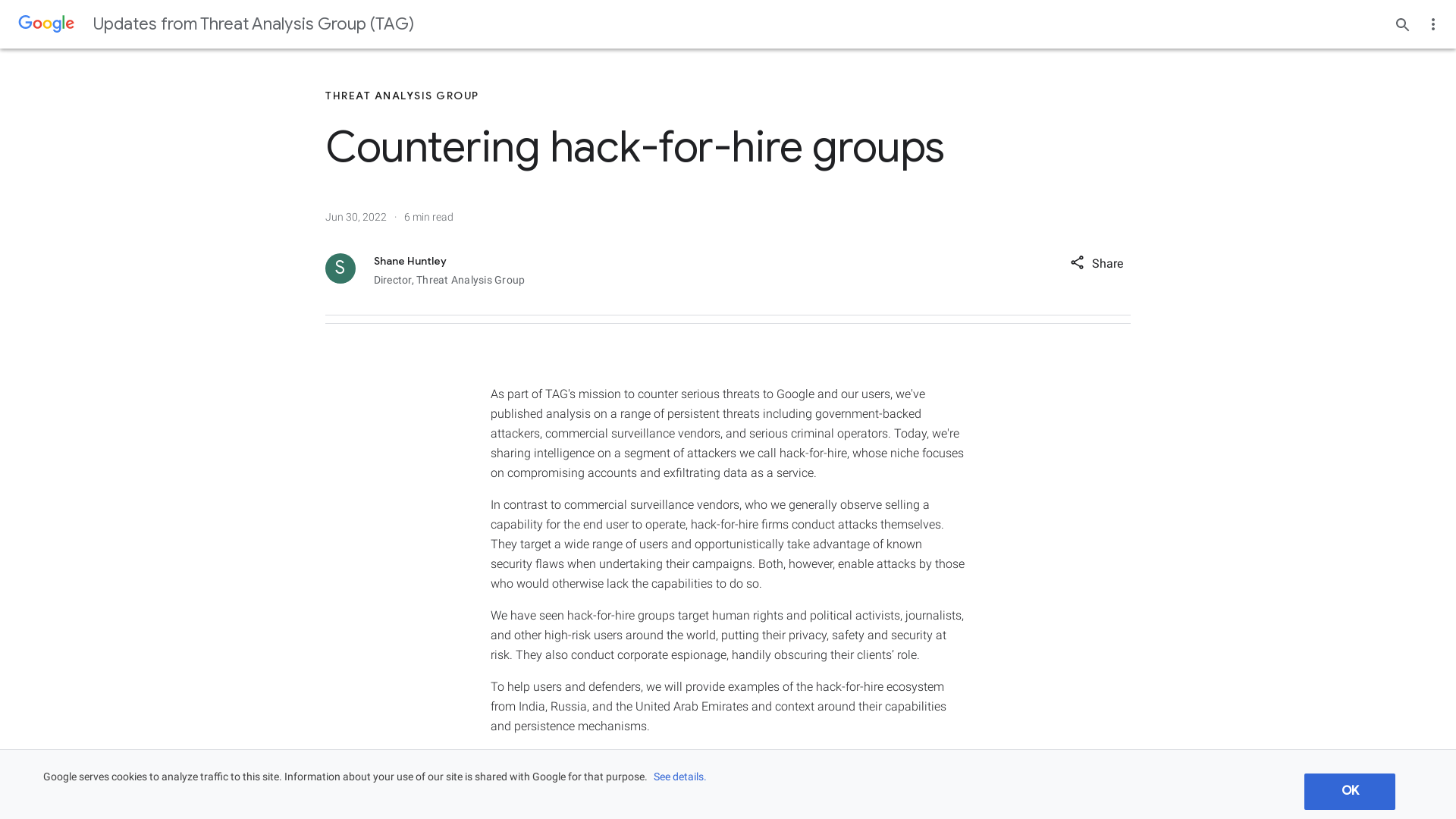The image size is (1456, 819).
Task: Click Shane Huntley's circular avatar initial
Action: 340,268
